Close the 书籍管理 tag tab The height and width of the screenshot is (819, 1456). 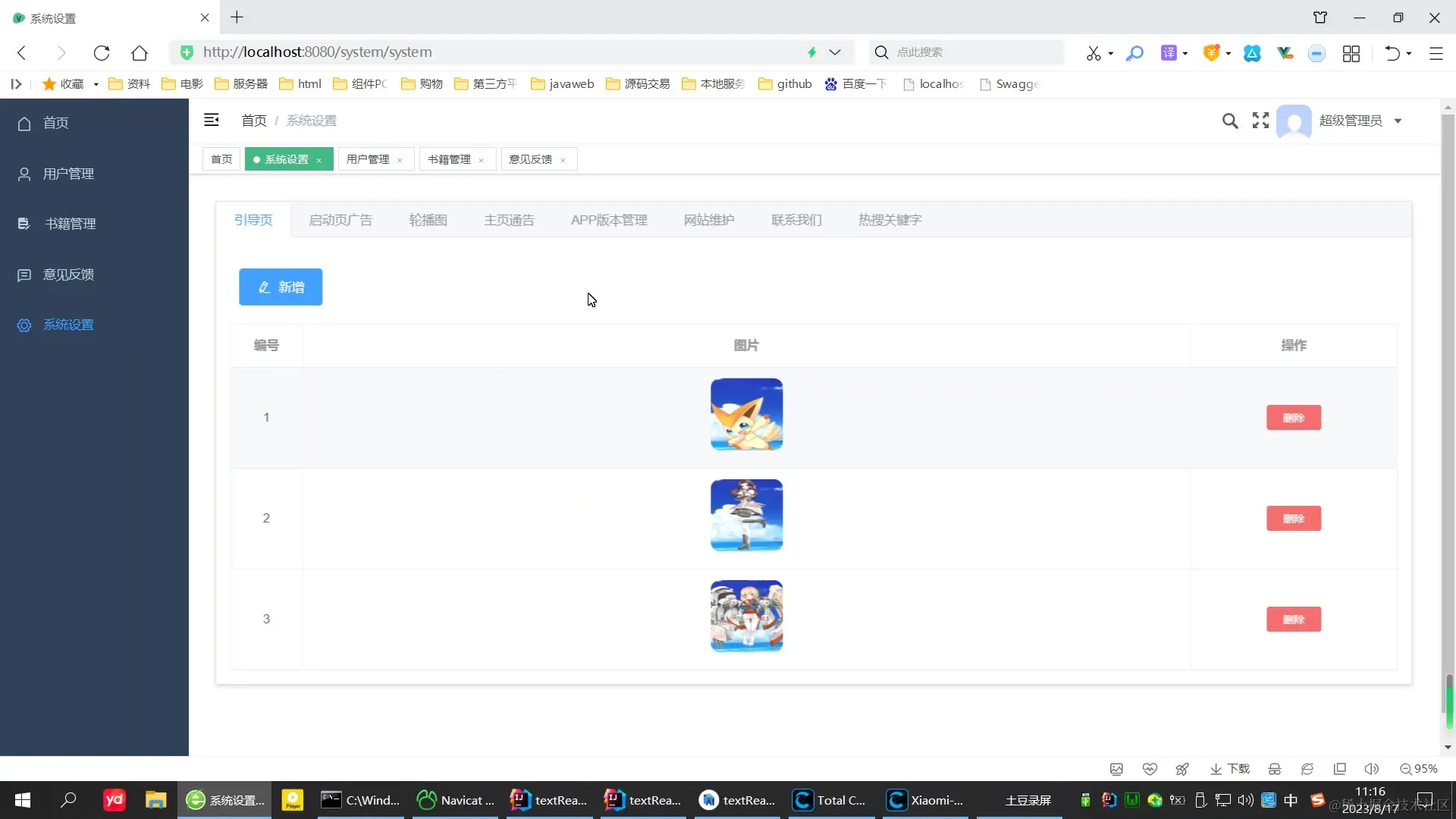[482, 160]
